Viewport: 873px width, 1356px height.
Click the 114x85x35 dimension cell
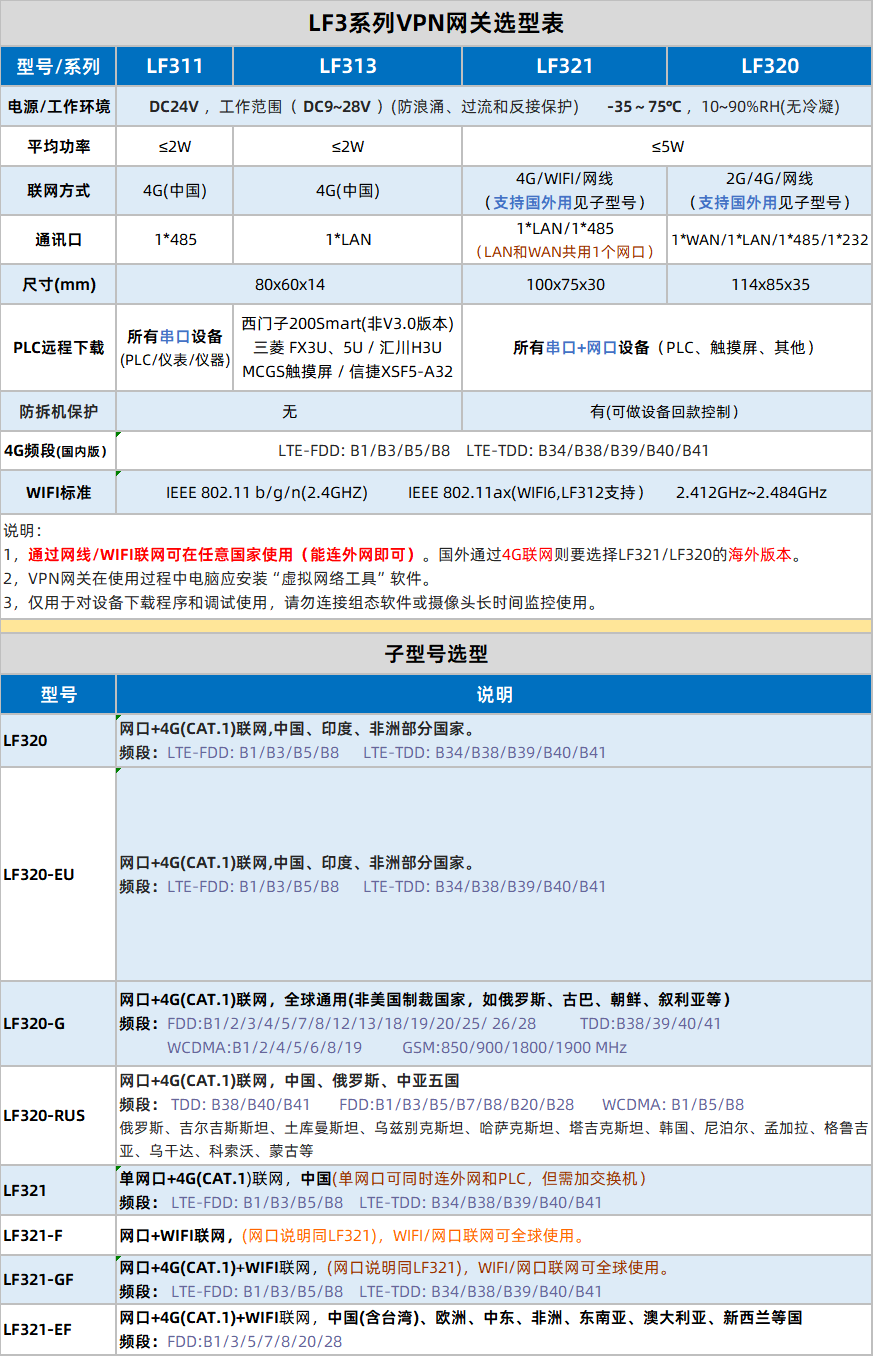[x=769, y=284]
